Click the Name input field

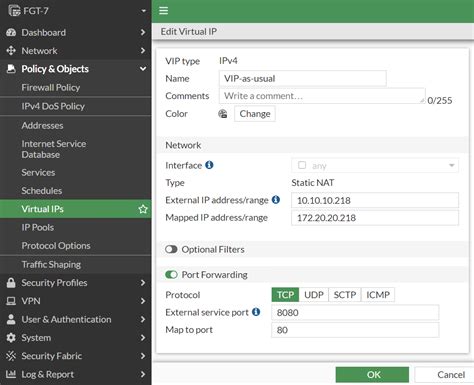pos(303,78)
